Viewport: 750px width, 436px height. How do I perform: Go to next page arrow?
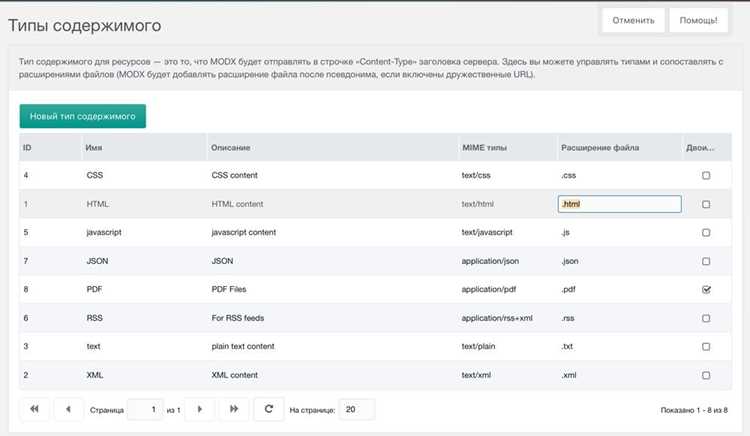click(x=199, y=409)
